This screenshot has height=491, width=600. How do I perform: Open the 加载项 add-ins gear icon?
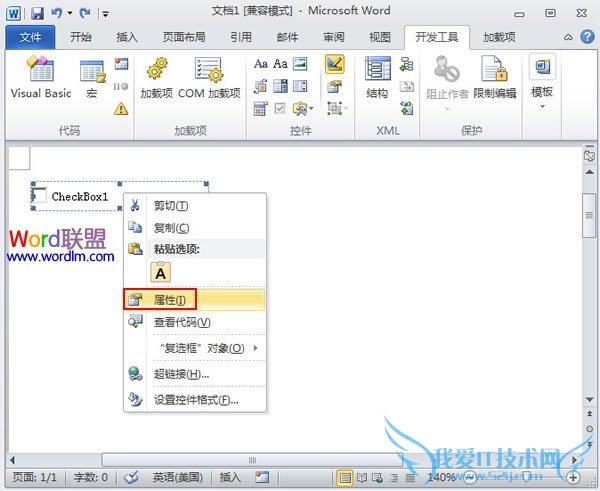pos(157,77)
